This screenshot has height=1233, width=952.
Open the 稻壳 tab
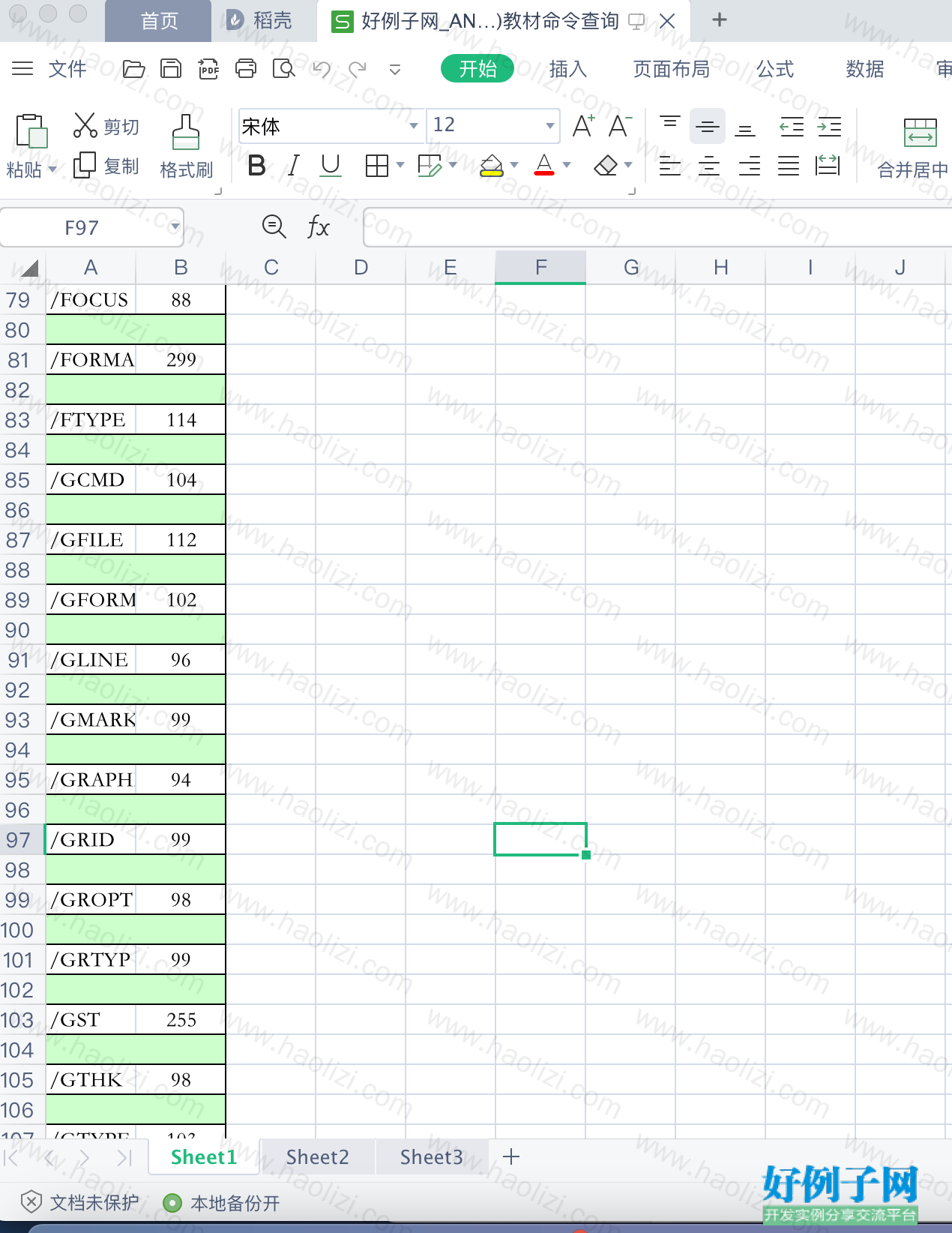click(x=261, y=21)
